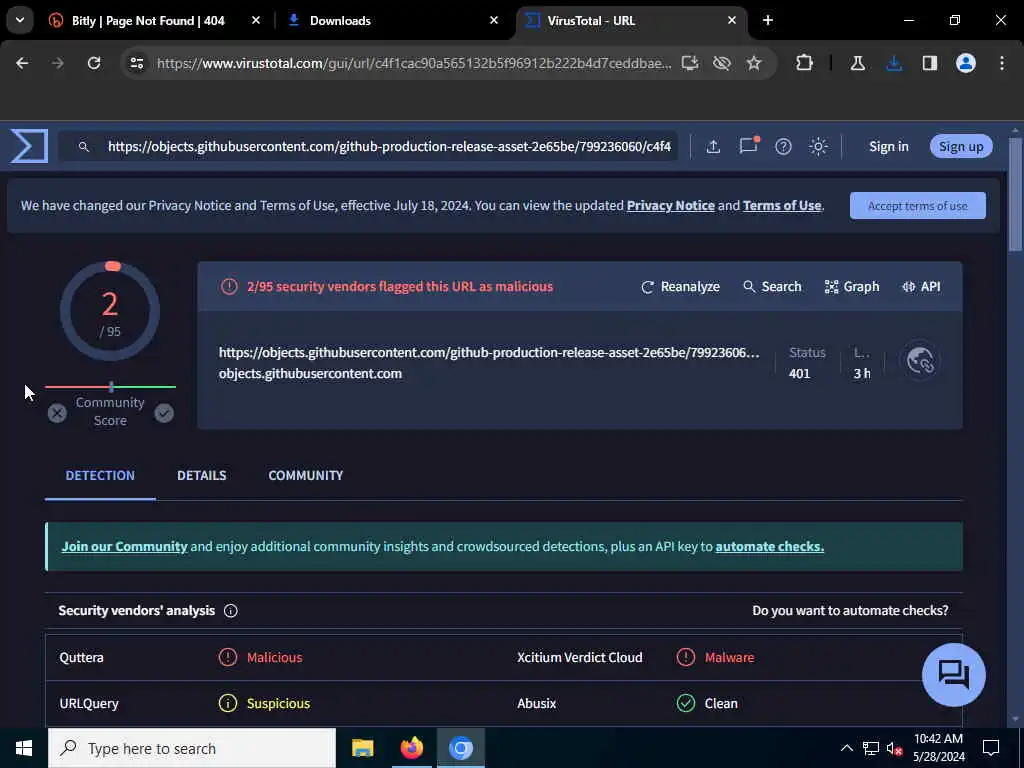Viewport: 1024px width, 768px height.
Task: Click Quttera Malicious warning icon
Action: click(x=227, y=657)
